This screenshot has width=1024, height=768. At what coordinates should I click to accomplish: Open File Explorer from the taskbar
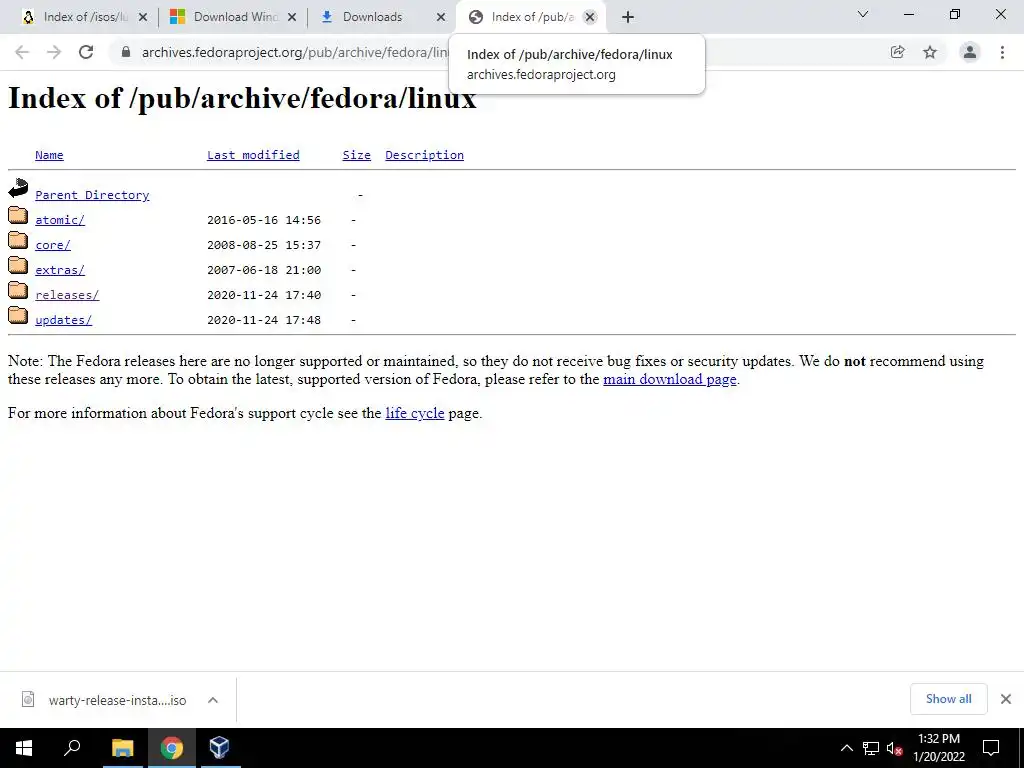122,748
